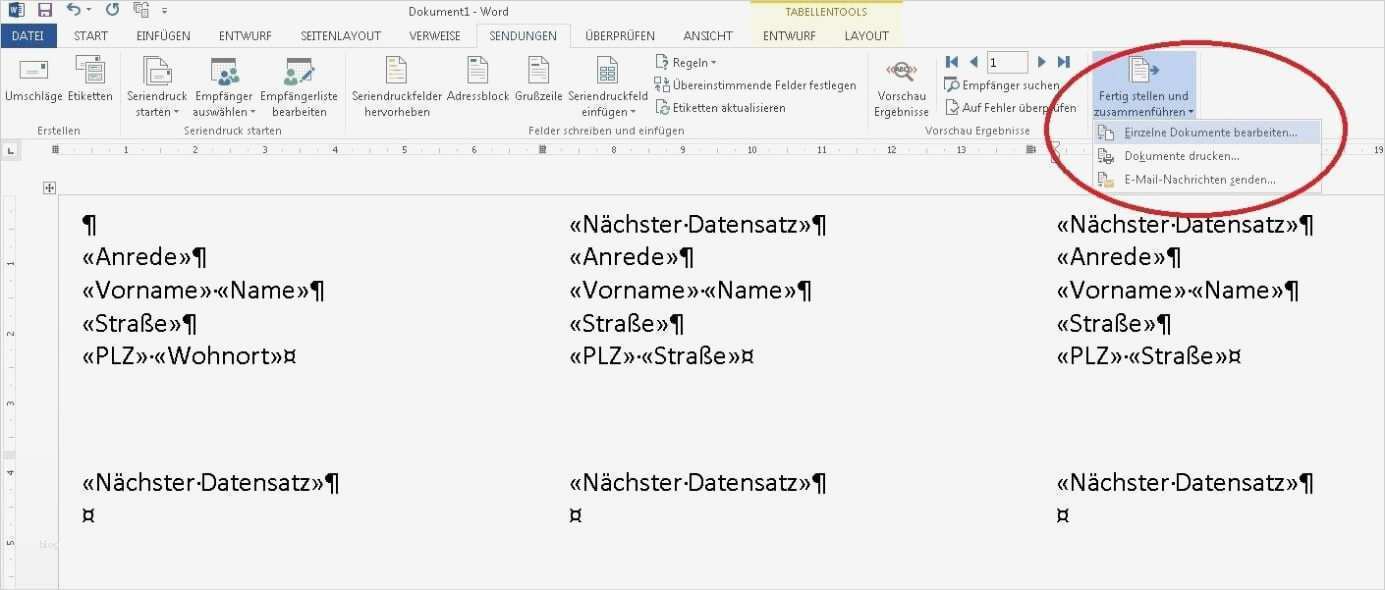Screen dimensions: 1385x590
Task: Click the table move handle
Action: (49, 187)
